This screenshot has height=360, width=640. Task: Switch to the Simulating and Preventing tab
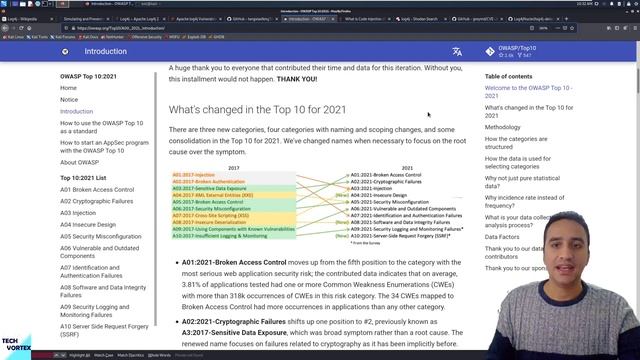pos(83,19)
